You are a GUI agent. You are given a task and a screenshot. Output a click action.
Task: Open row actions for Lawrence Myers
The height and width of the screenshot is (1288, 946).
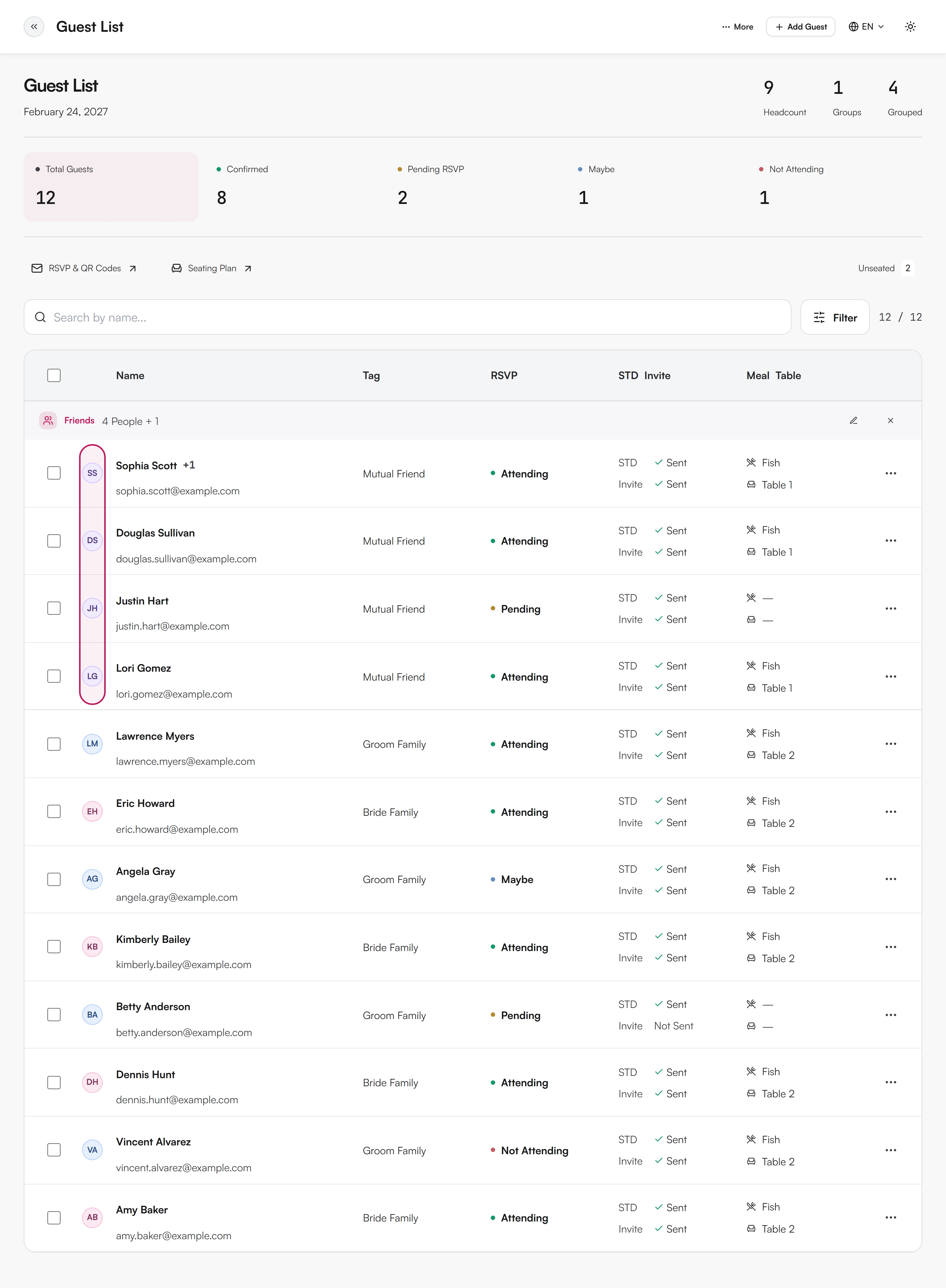click(891, 744)
